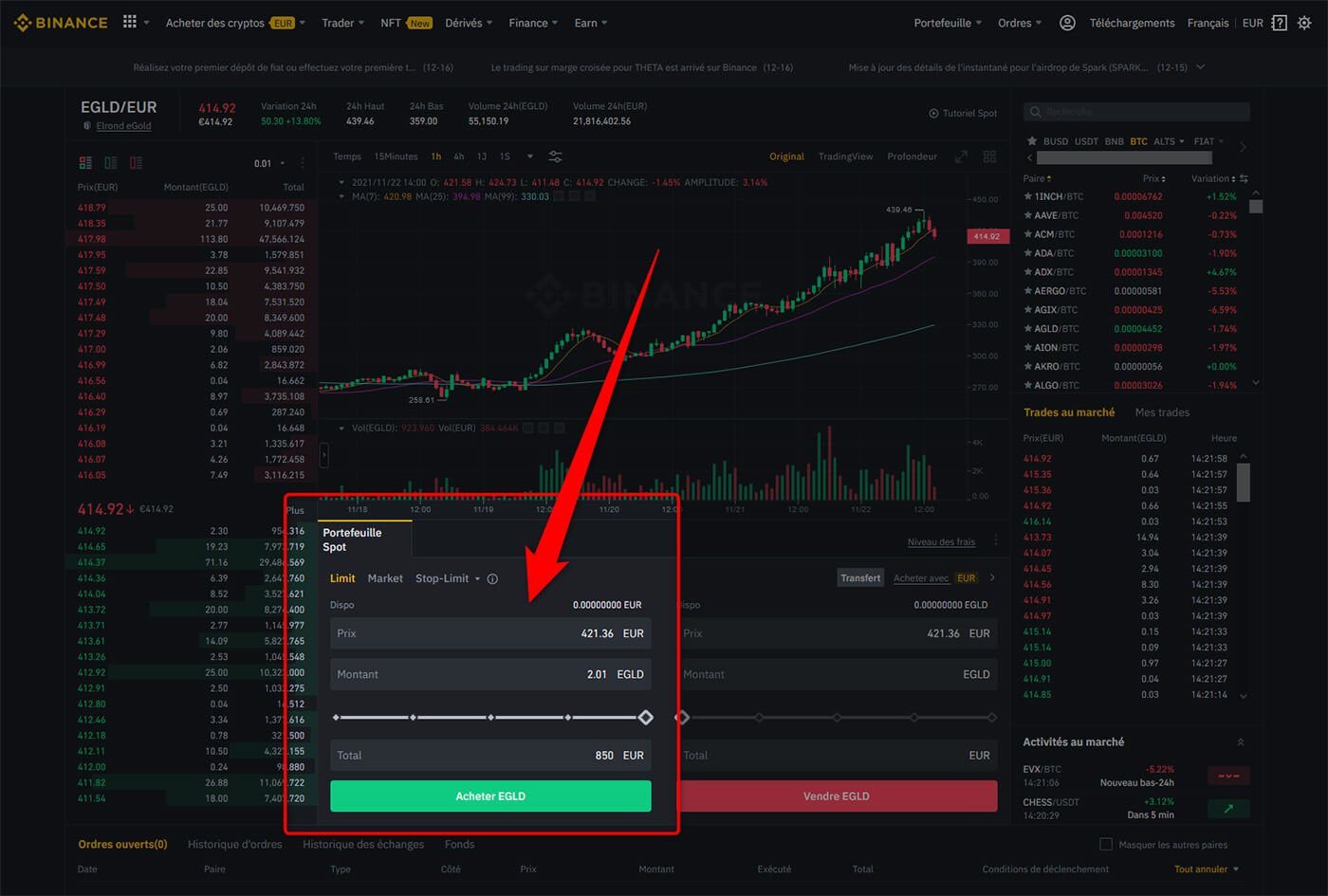Click the multi-chart grid layout icon

pyautogui.click(x=989, y=156)
